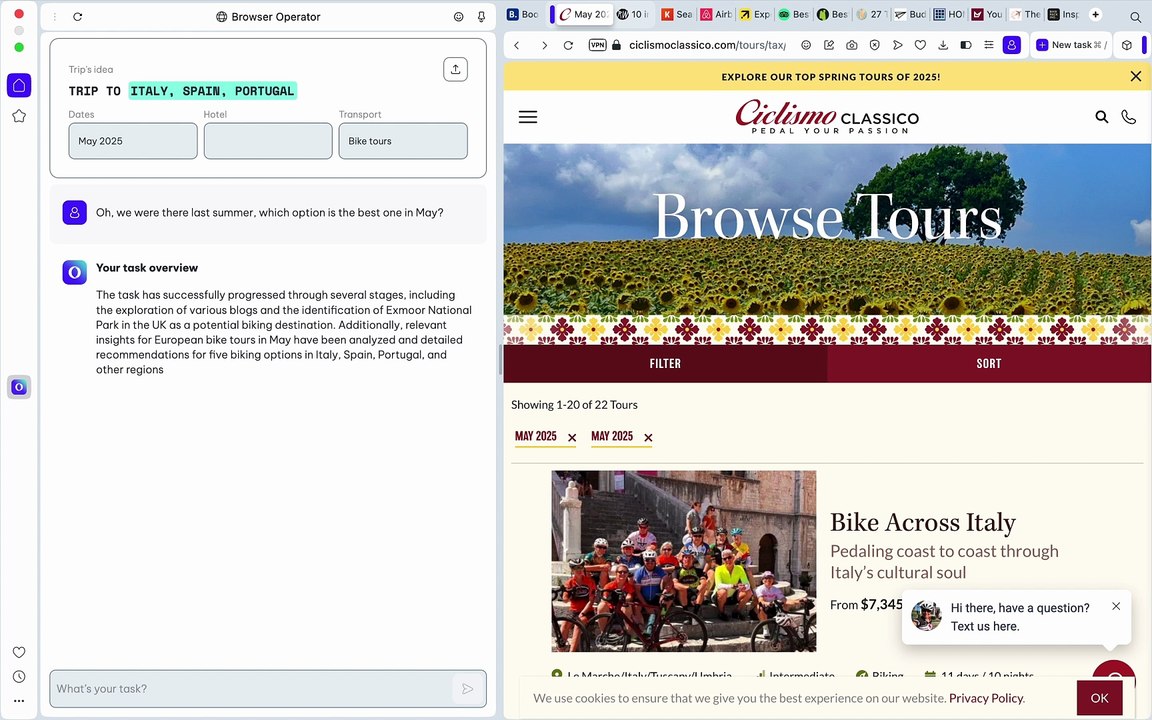Switch to the 'You' tab

pyautogui.click(x=987, y=14)
